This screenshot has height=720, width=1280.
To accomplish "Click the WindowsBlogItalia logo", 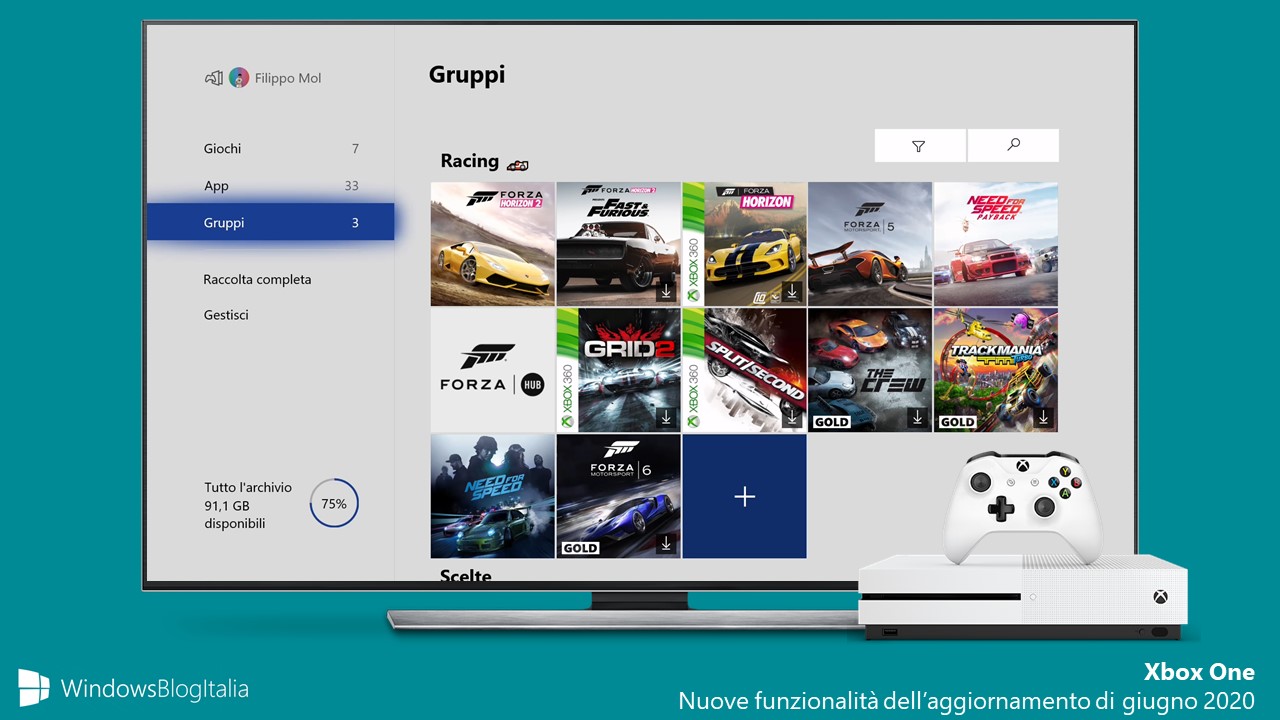I will [133, 688].
